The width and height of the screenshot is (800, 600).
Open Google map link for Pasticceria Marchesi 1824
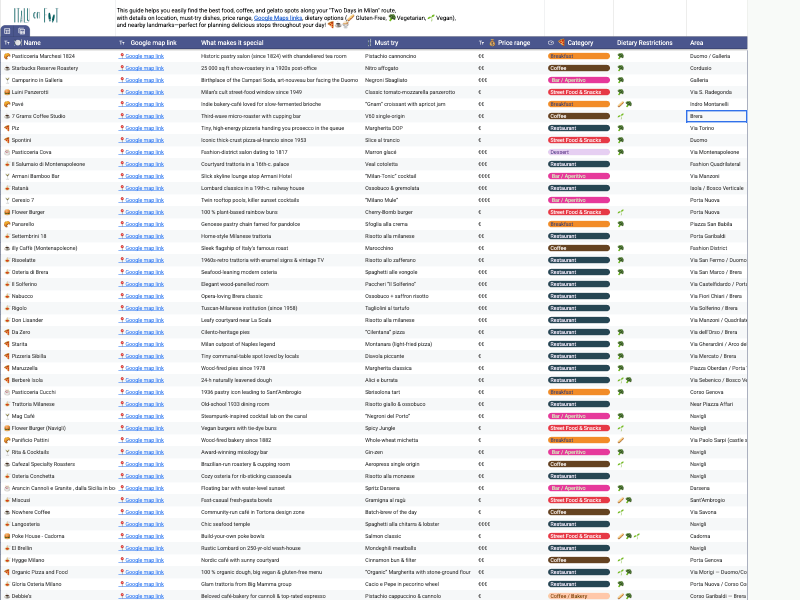(141, 56)
